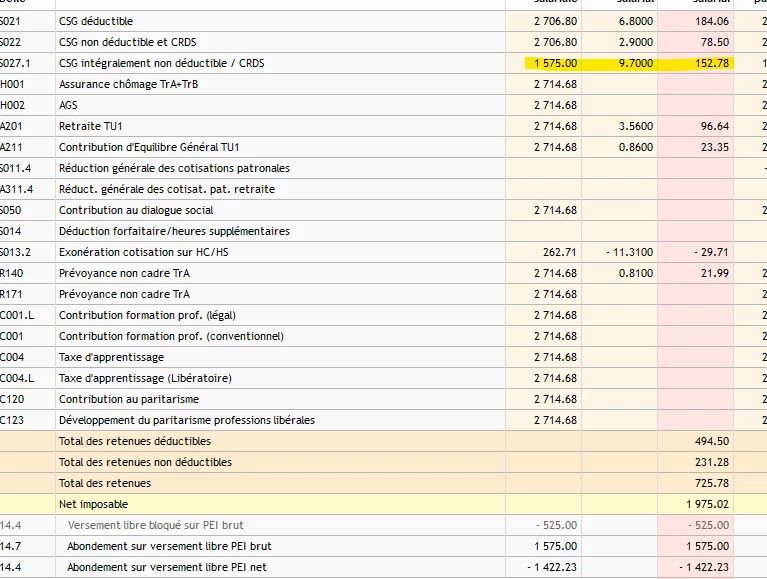
Task: Click highlighted base value 1 575.00
Action: tap(556, 63)
